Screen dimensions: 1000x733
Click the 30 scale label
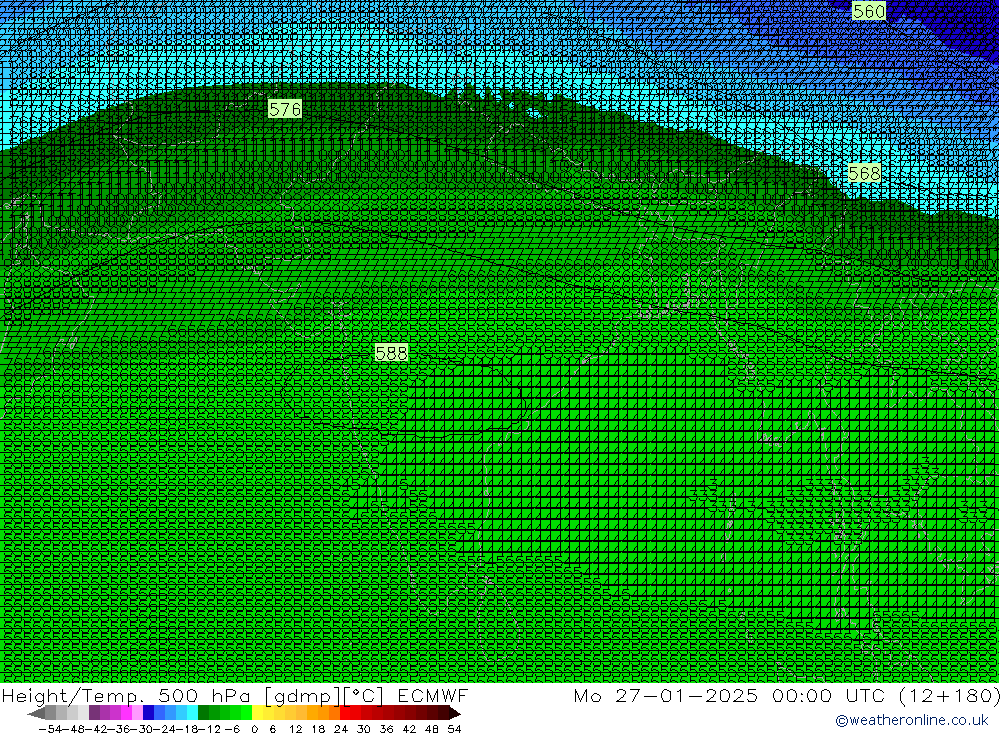coord(364,729)
